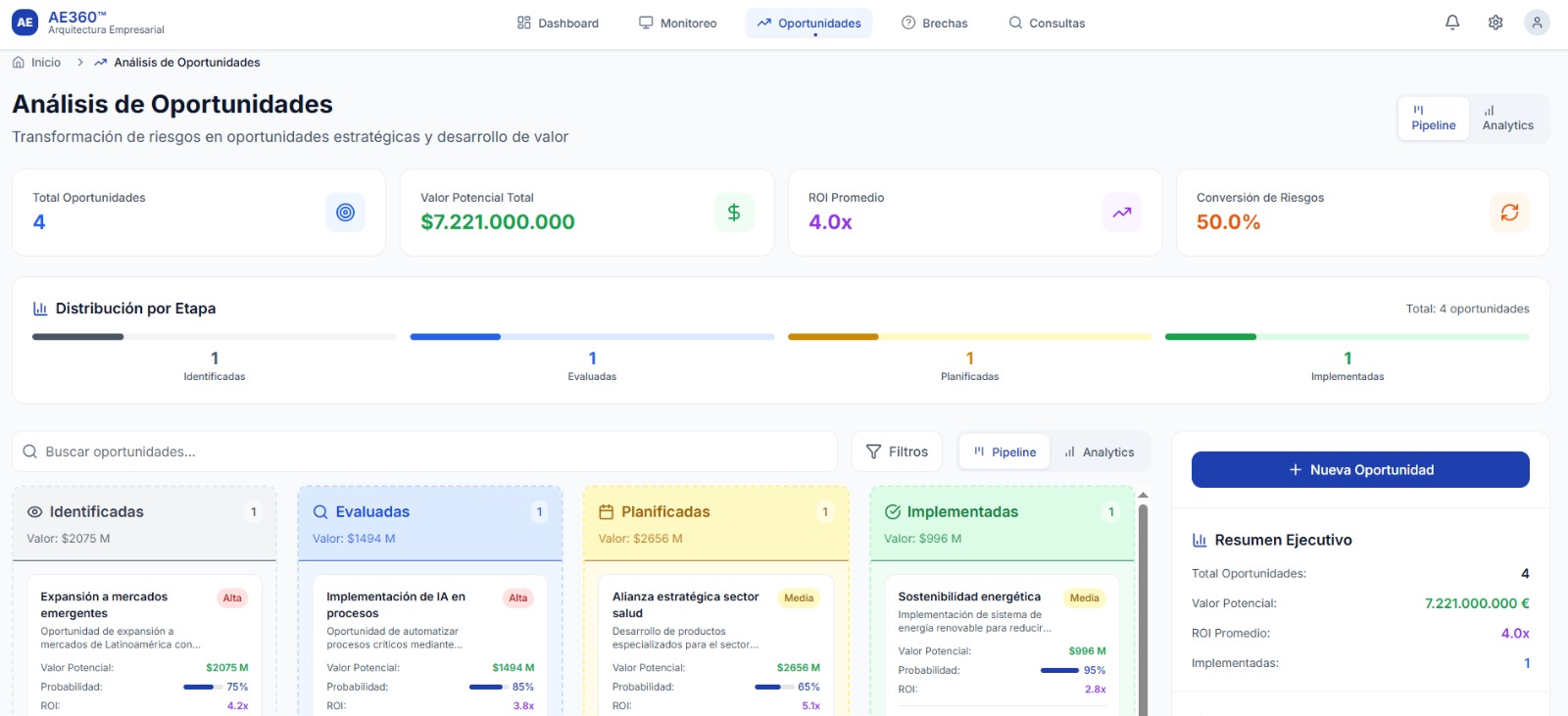The image size is (1568, 716).
Task: Open the Brechas navigation tab
Action: pos(934,24)
